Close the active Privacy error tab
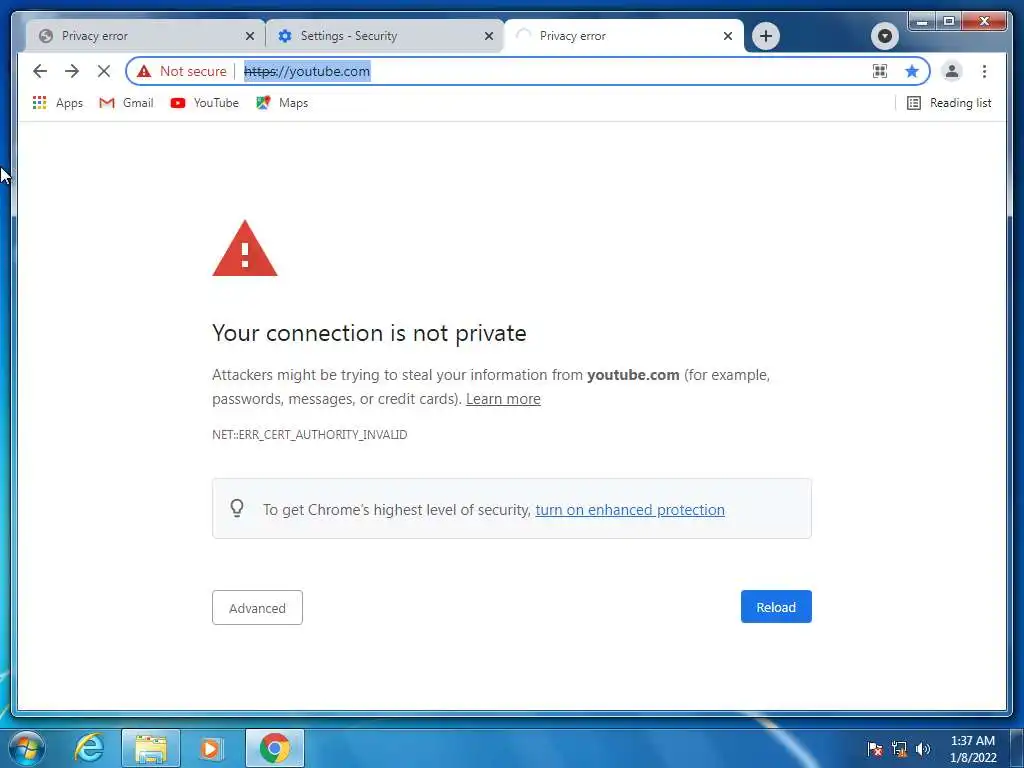Viewport: 1024px width, 768px height. 728,36
